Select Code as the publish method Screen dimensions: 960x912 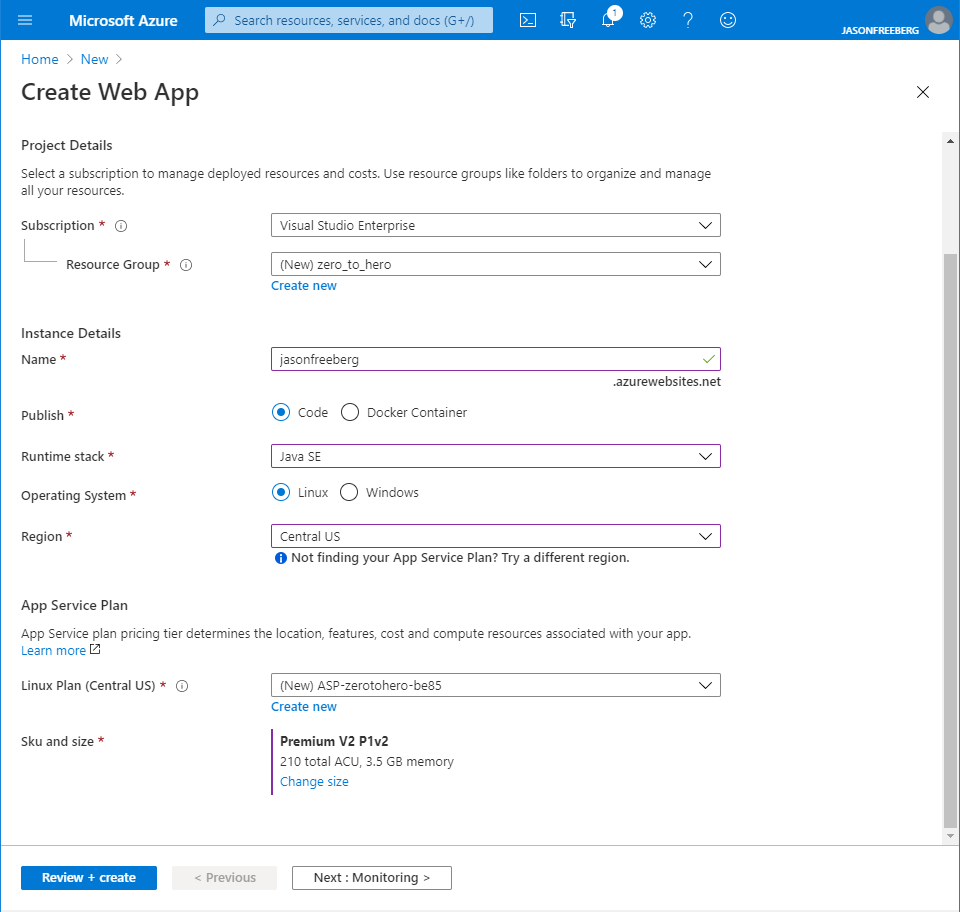tap(281, 411)
